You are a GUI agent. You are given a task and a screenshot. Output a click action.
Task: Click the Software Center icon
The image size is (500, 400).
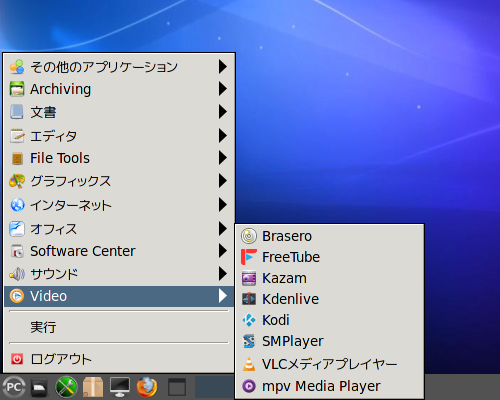pos(17,251)
